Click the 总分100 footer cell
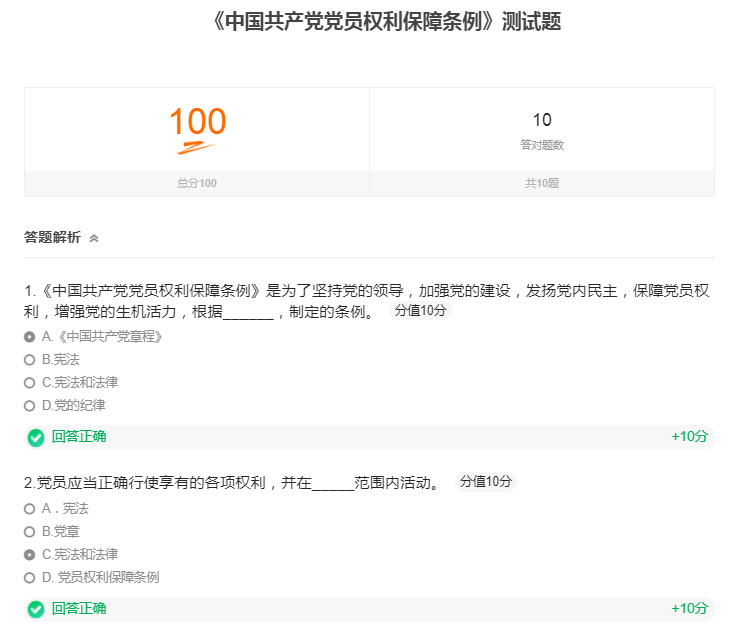Viewport: 735px width, 635px height. 197,183
